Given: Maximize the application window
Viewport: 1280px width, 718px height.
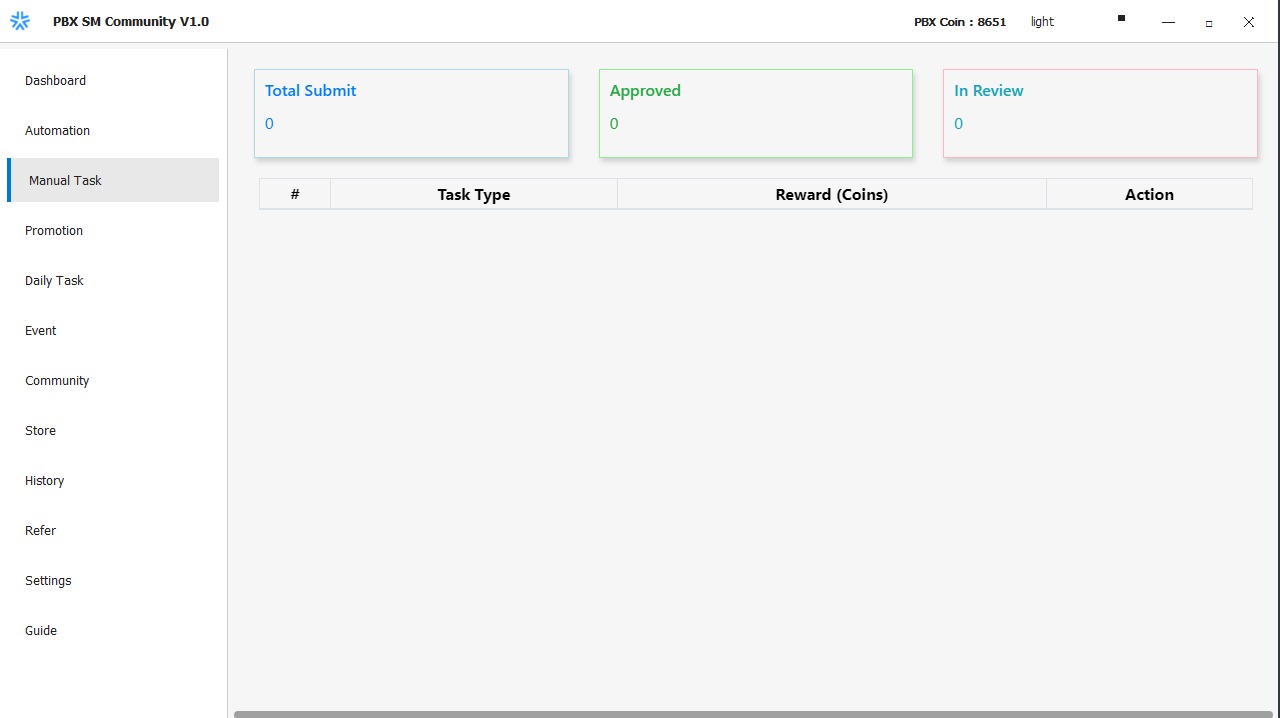Looking at the screenshot, I should pyautogui.click(x=1208, y=22).
